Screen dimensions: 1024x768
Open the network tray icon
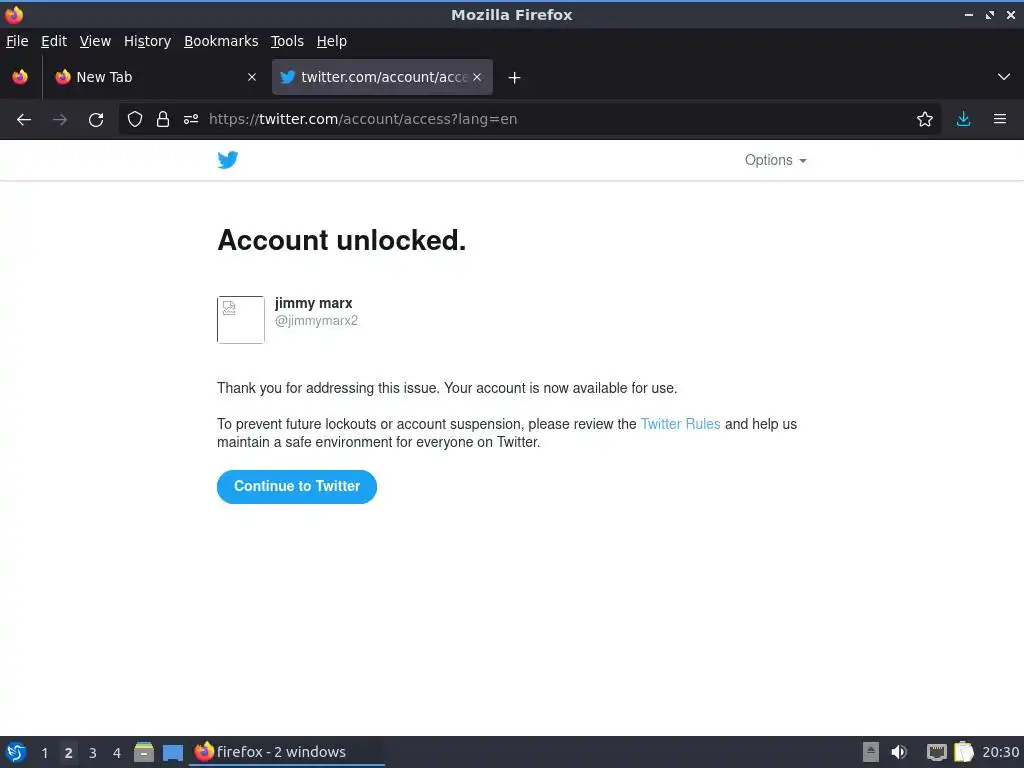(x=936, y=752)
